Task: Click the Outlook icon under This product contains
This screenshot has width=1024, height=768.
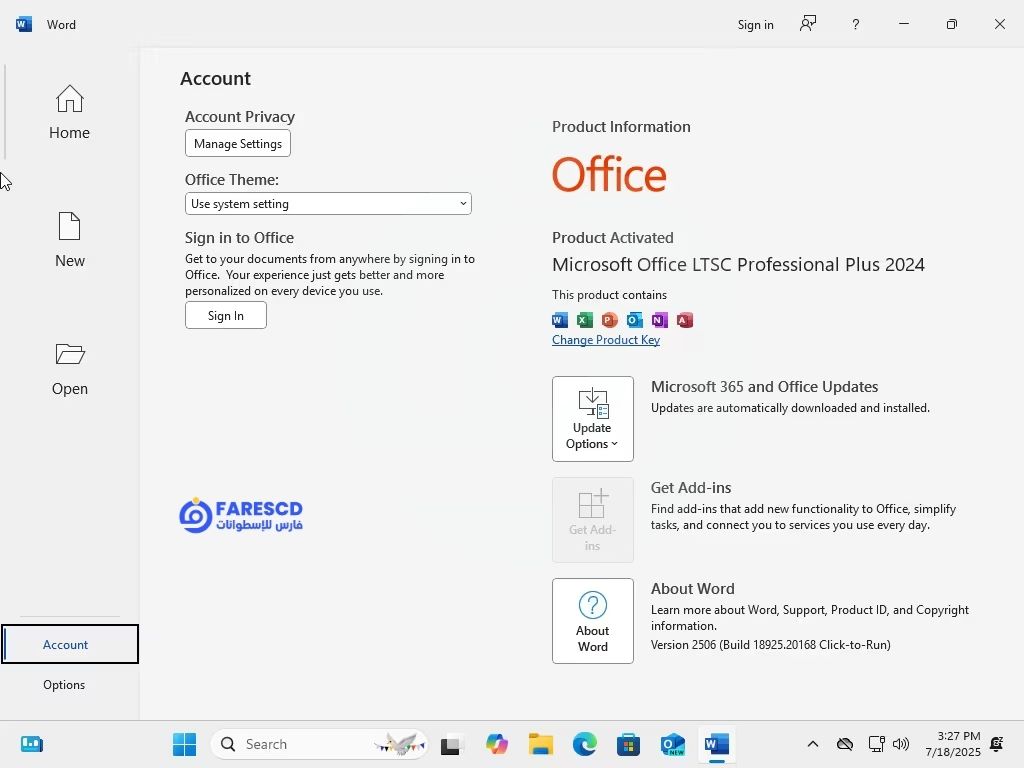Action: coord(634,320)
